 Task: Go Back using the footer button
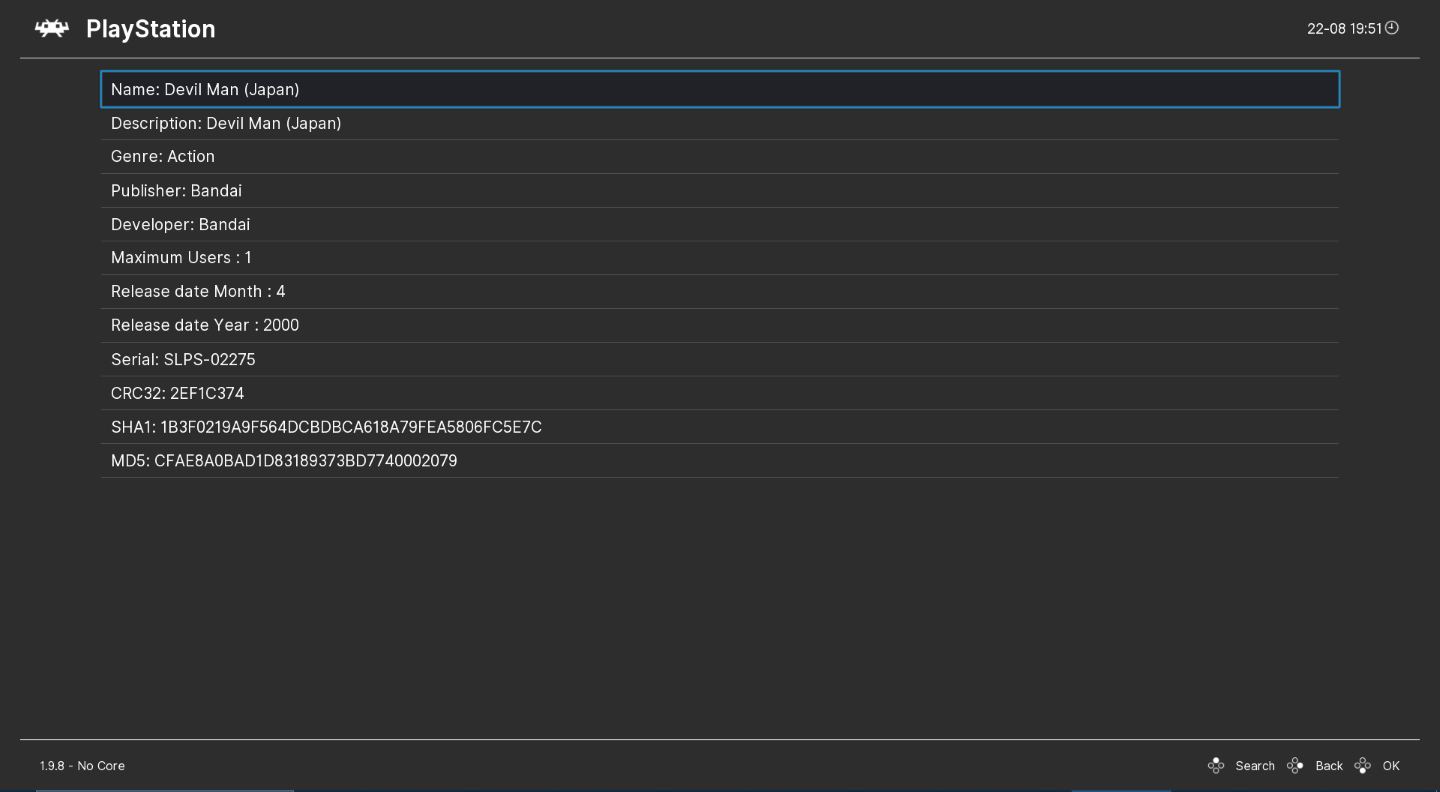[x=1329, y=766]
